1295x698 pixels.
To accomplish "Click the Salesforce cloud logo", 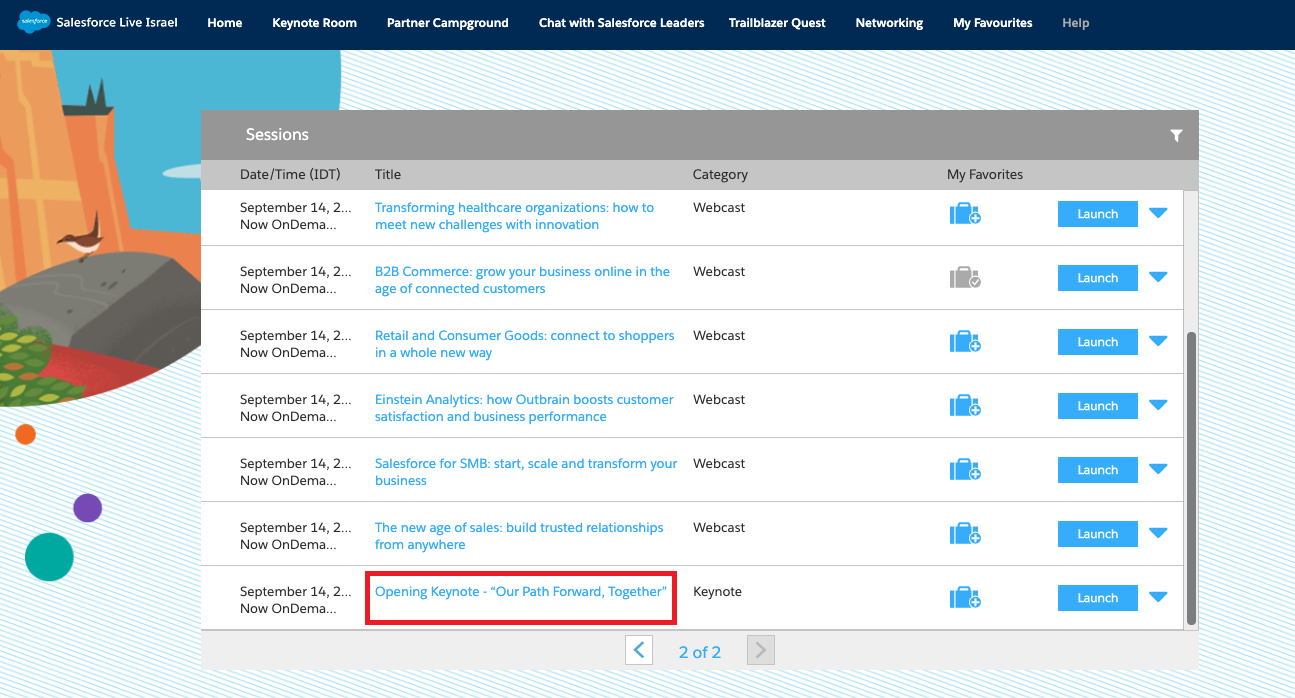I will pos(33,22).
